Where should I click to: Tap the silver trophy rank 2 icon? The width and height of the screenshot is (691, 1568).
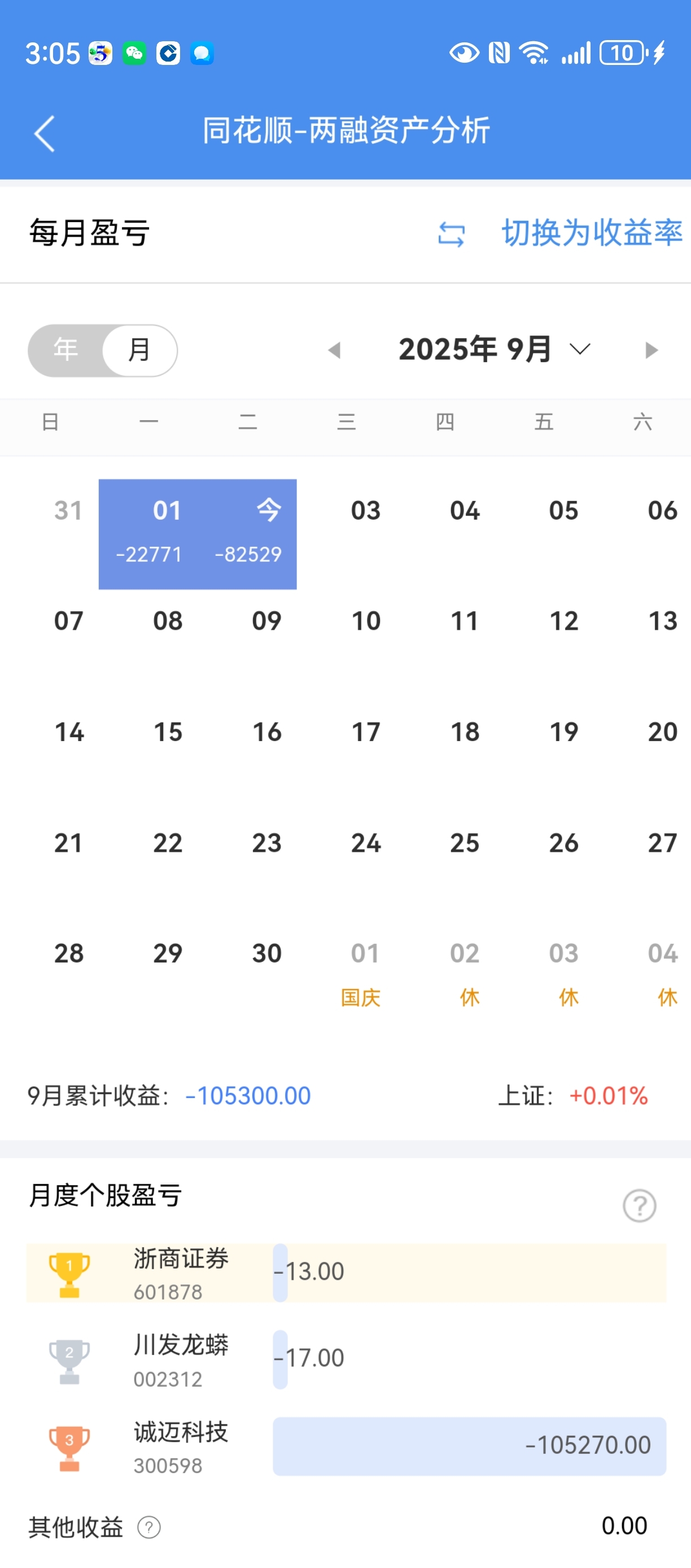click(x=69, y=1361)
